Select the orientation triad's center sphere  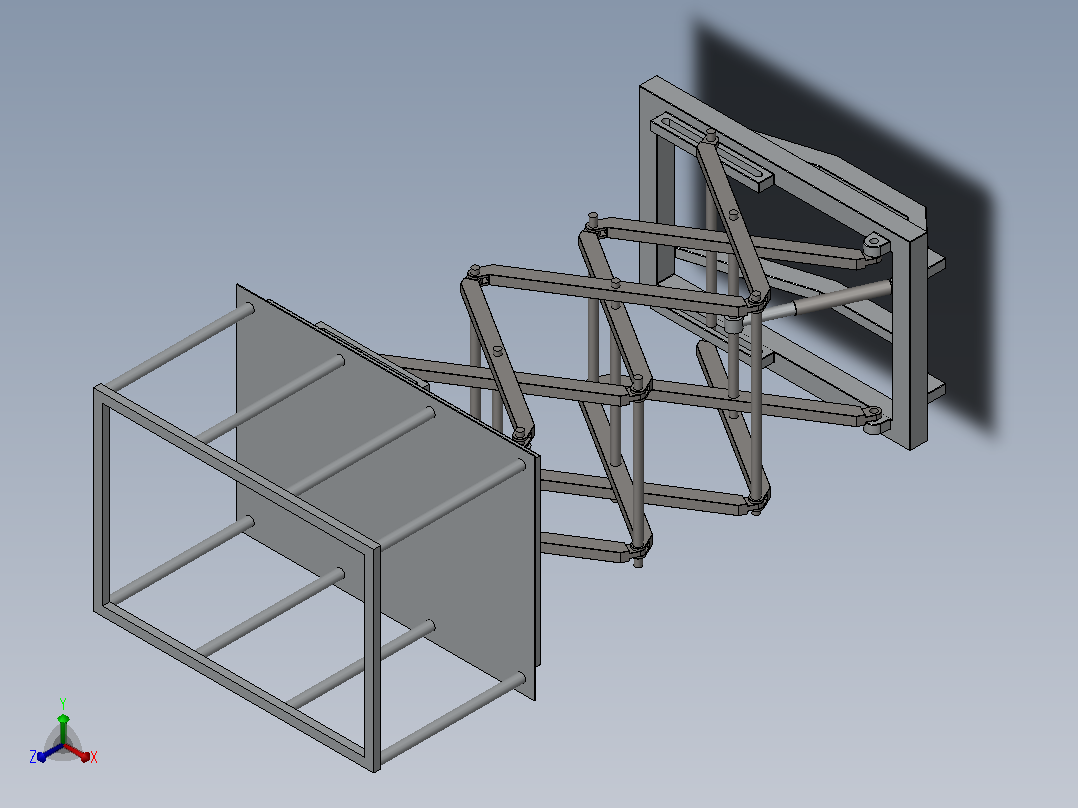pos(63,745)
